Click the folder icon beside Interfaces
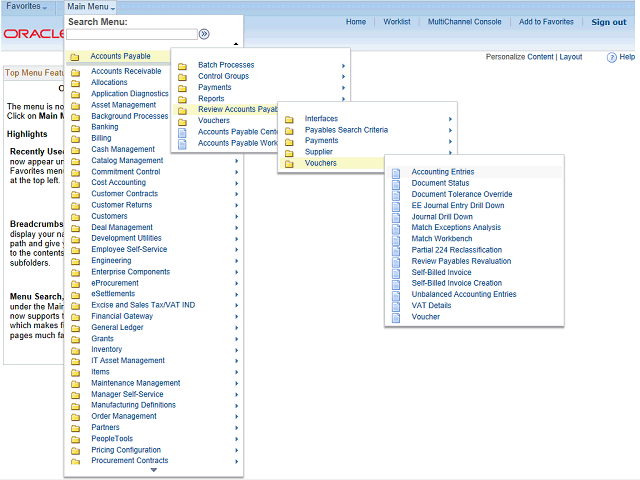The height and width of the screenshot is (480, 640). click(289, 119)
